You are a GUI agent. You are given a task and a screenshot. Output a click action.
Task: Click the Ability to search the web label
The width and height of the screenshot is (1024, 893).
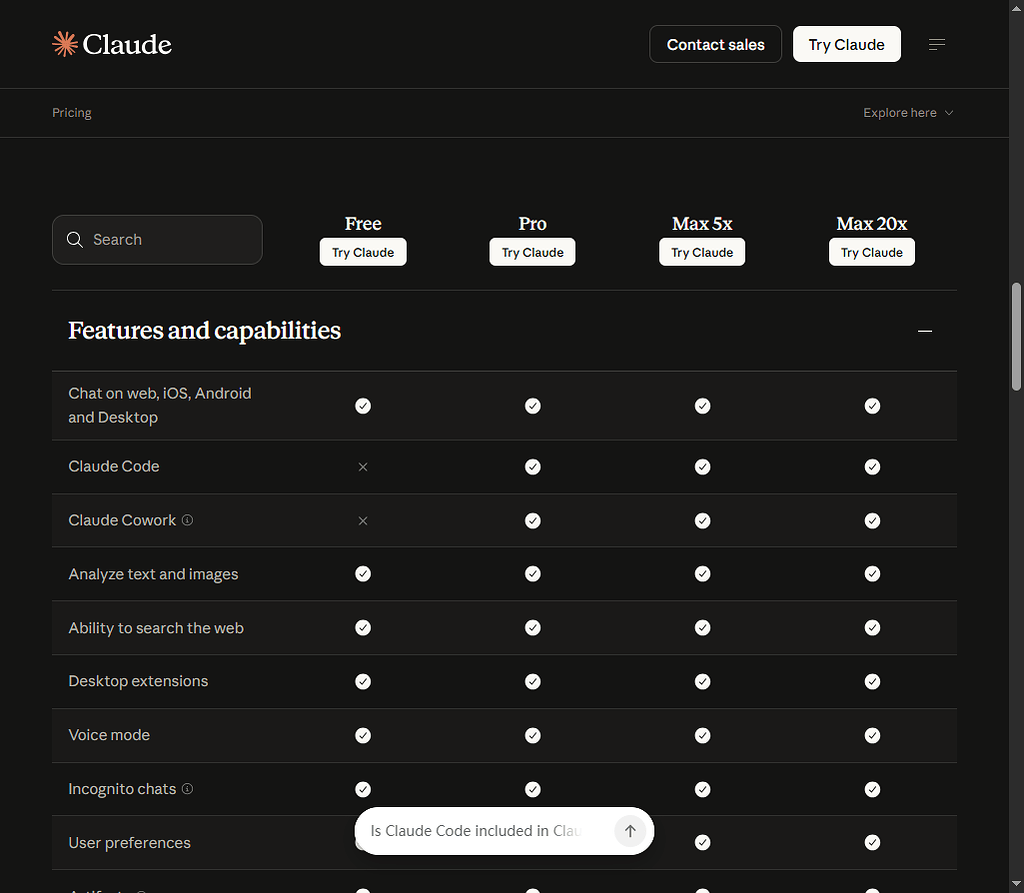click(156, 628)
